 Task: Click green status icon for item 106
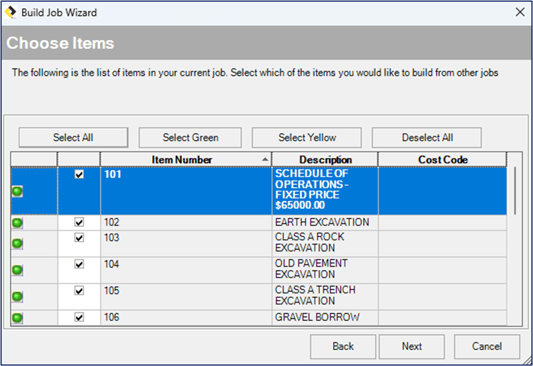click(x=17, y=318)
